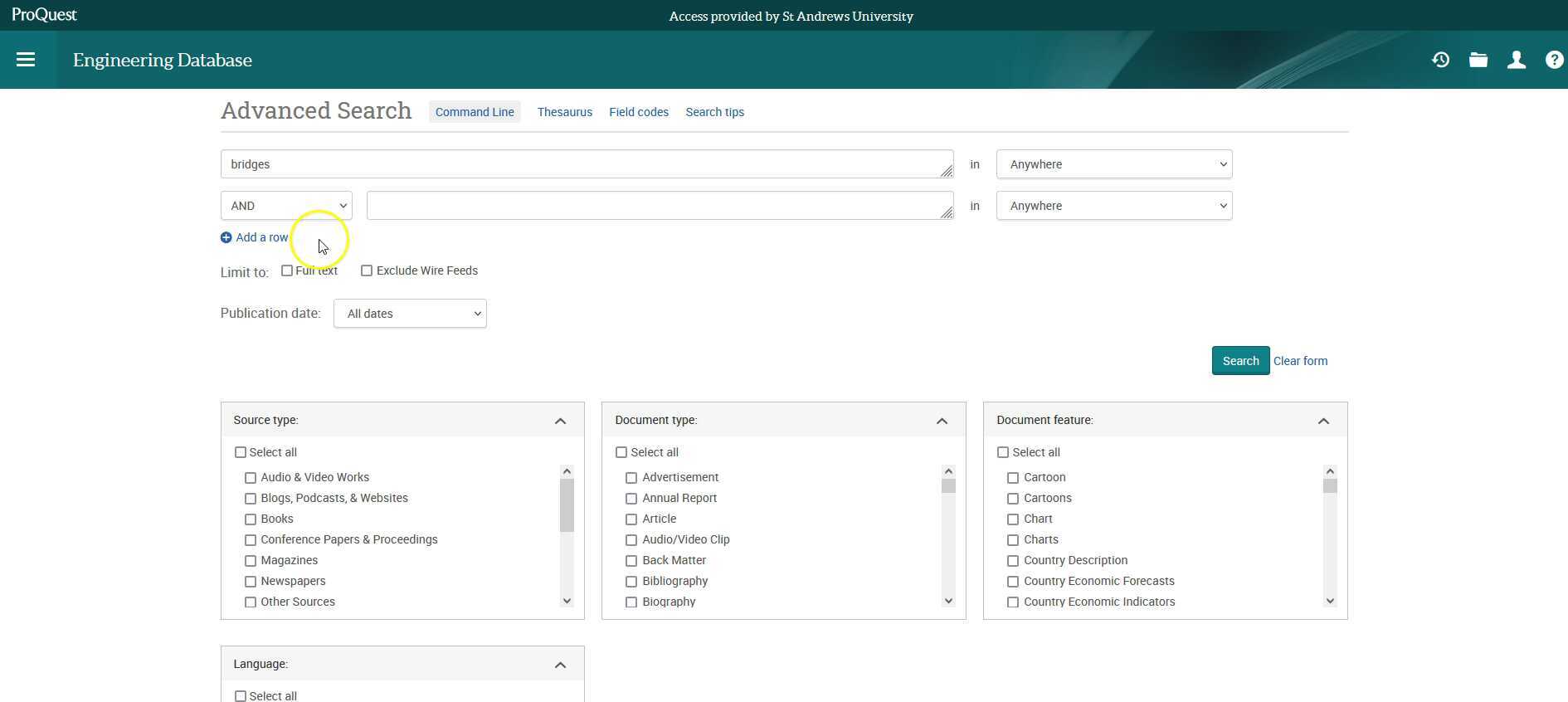Open the hamburger main menu
Screen dimensions: 1568x702
(x=26, y=60)
